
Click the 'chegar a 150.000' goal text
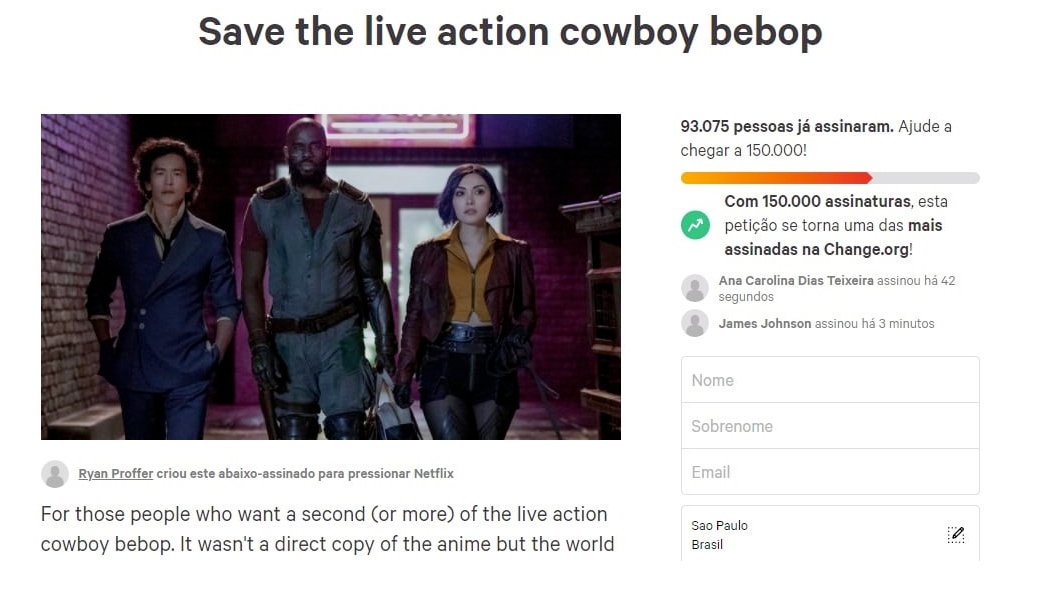[x=743, y=151]
